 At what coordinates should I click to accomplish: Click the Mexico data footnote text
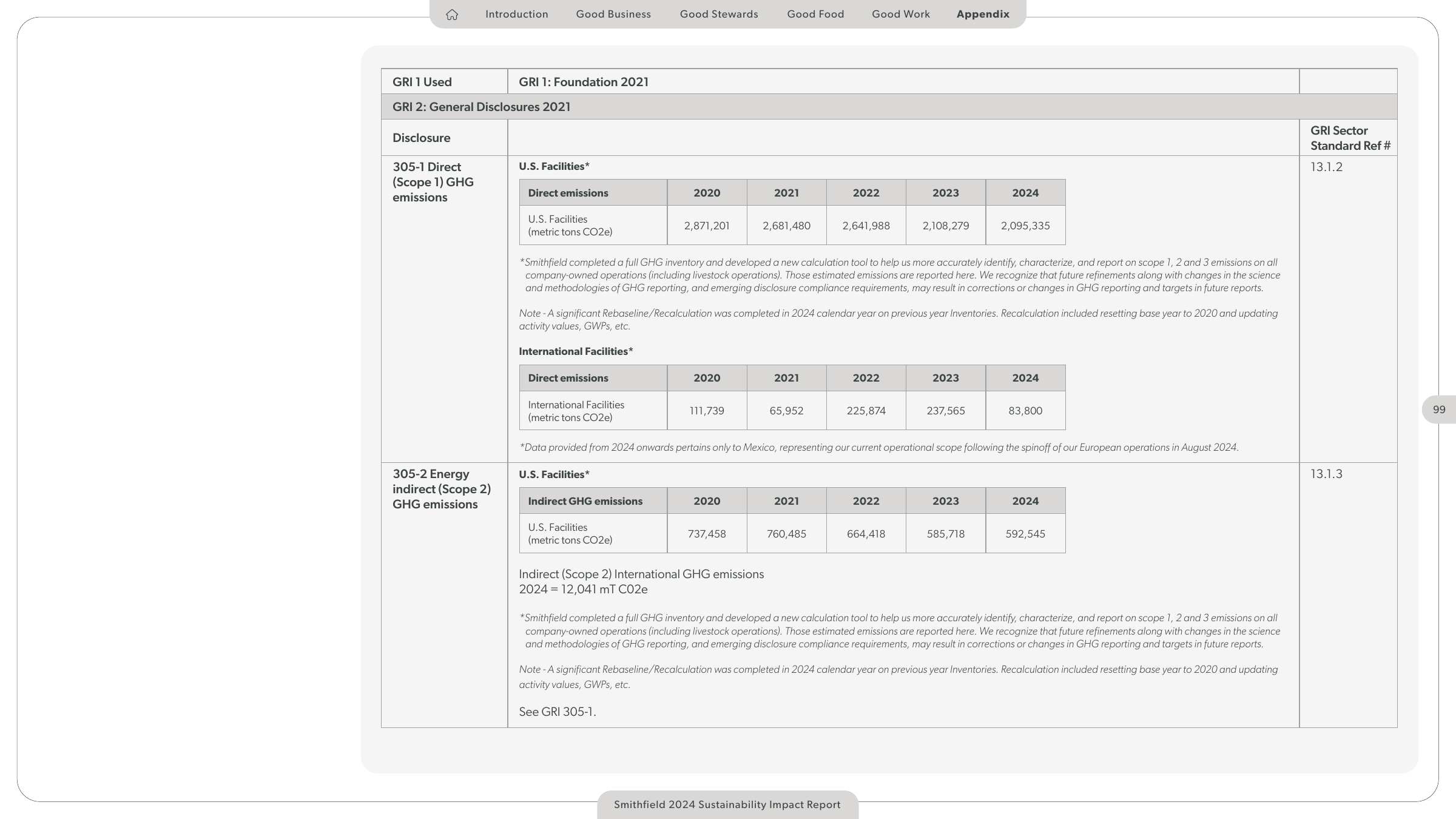[x=879, y=448]
